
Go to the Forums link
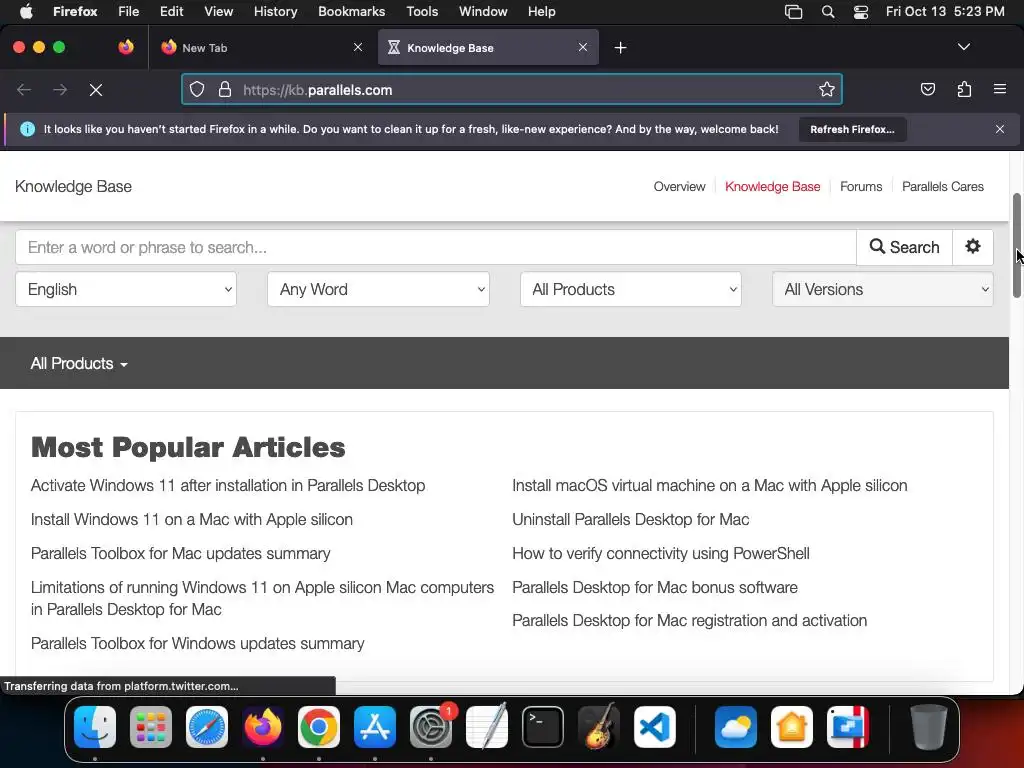point(861,187)
